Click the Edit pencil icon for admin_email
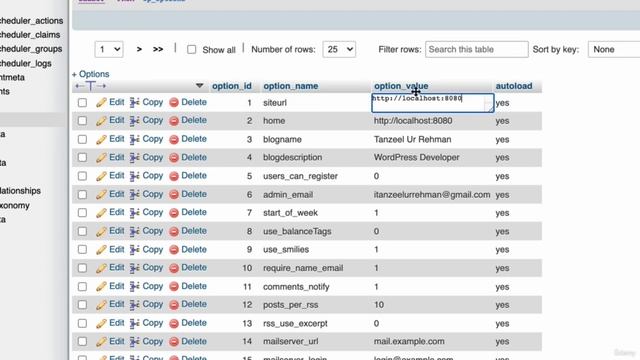This screenshot has width=640, height=360. tap(101, 194)
